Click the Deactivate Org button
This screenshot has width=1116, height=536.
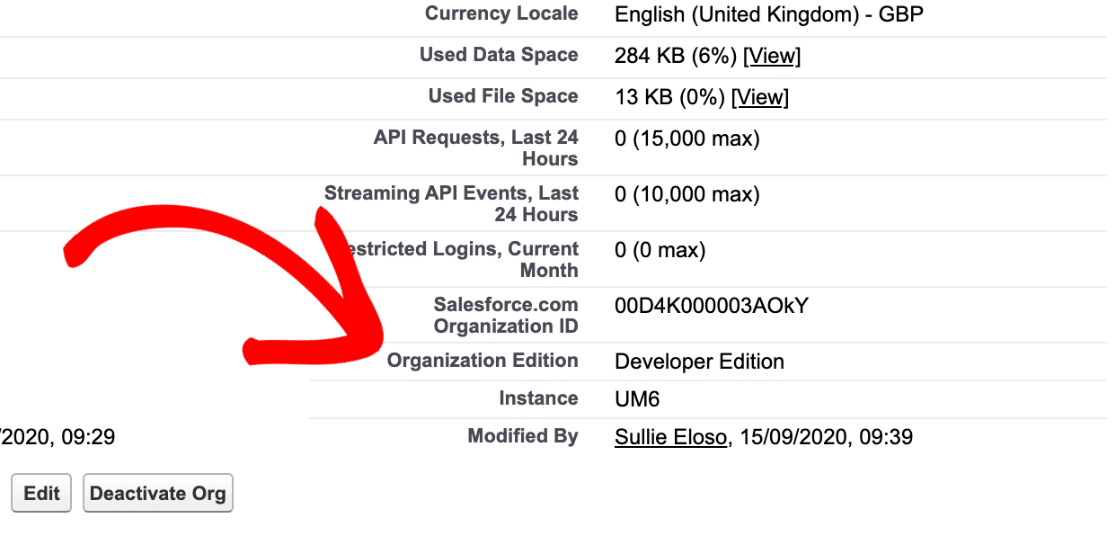click(x=158, y=493)
